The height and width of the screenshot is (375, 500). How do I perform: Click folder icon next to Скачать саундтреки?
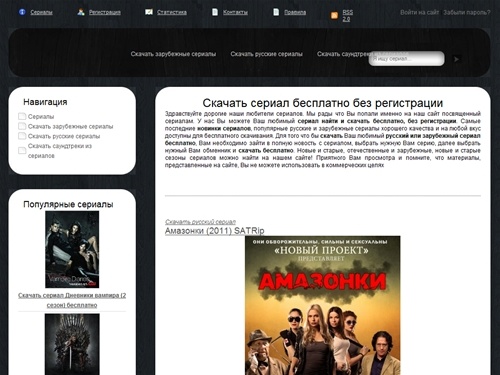[x=22, y=151]
